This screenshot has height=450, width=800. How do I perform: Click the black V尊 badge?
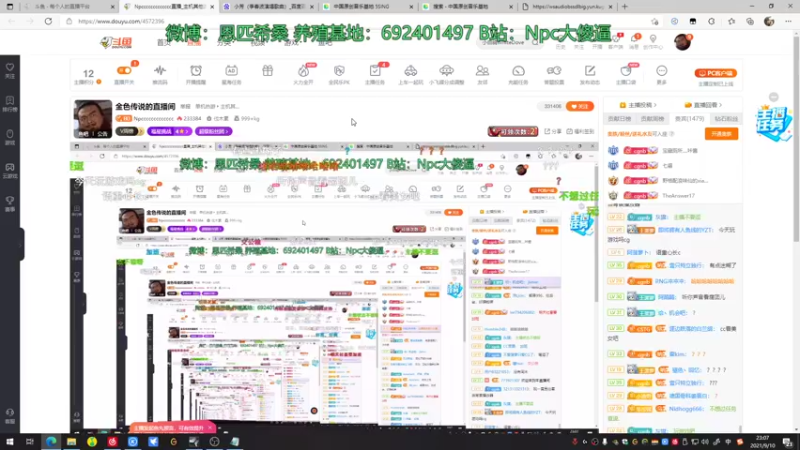(130, 131)
